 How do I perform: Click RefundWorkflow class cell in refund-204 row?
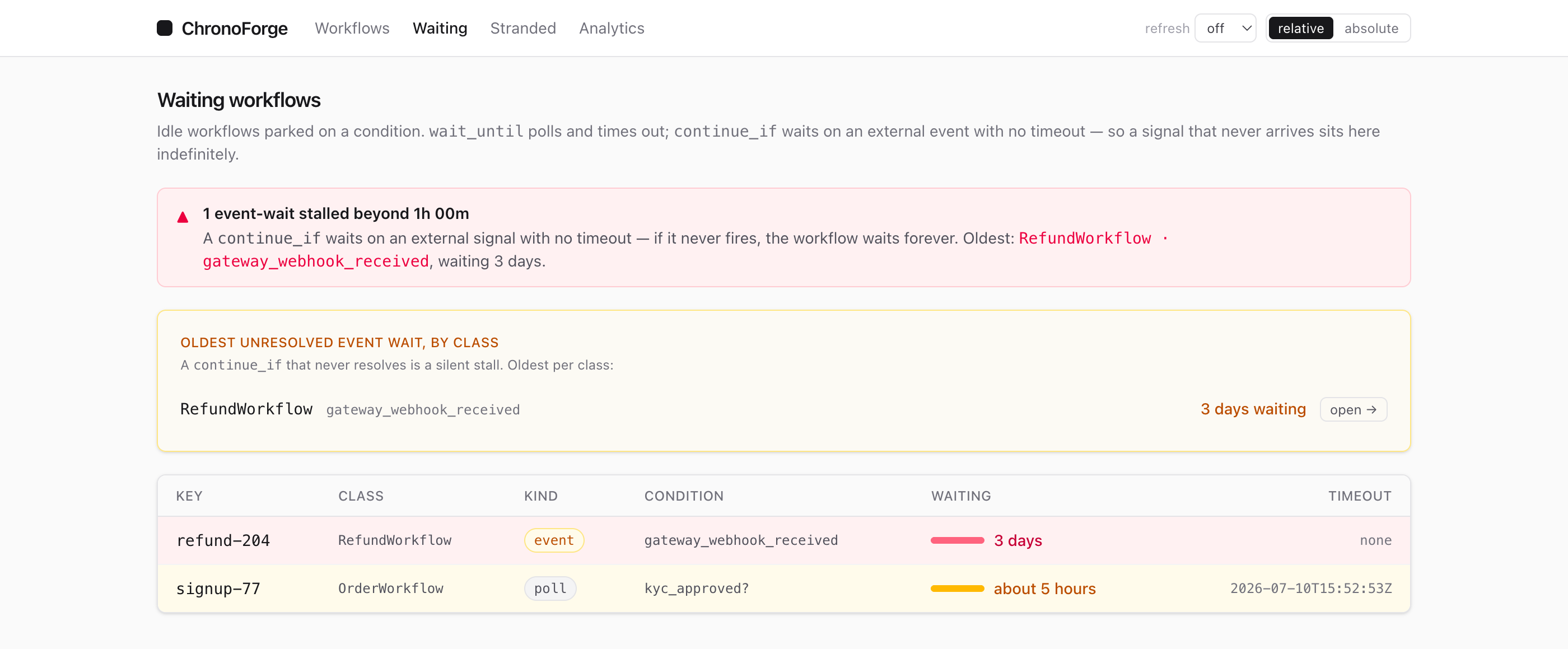click(x=394, y=540)
